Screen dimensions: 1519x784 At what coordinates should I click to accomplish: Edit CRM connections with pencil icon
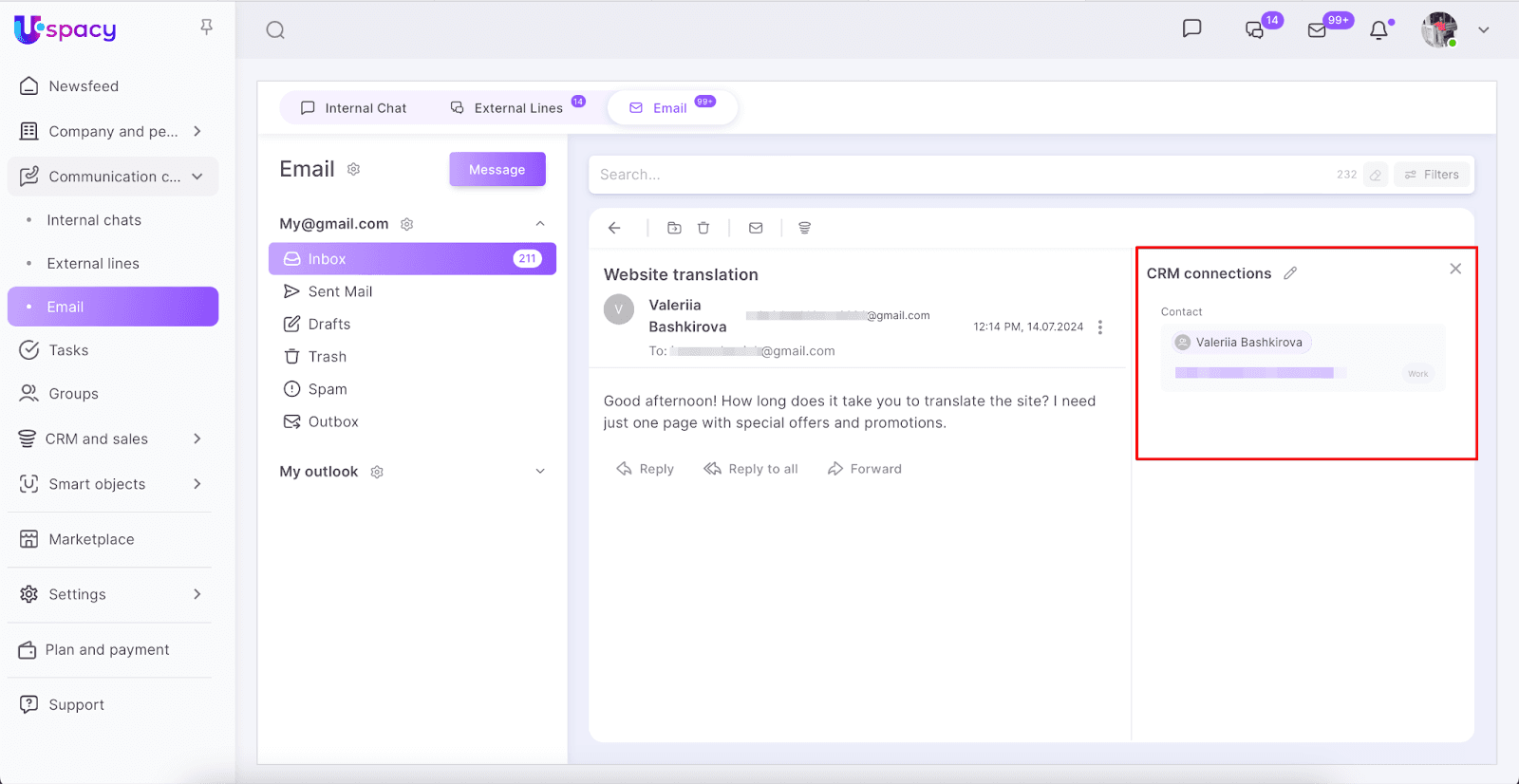point(1290,273)
